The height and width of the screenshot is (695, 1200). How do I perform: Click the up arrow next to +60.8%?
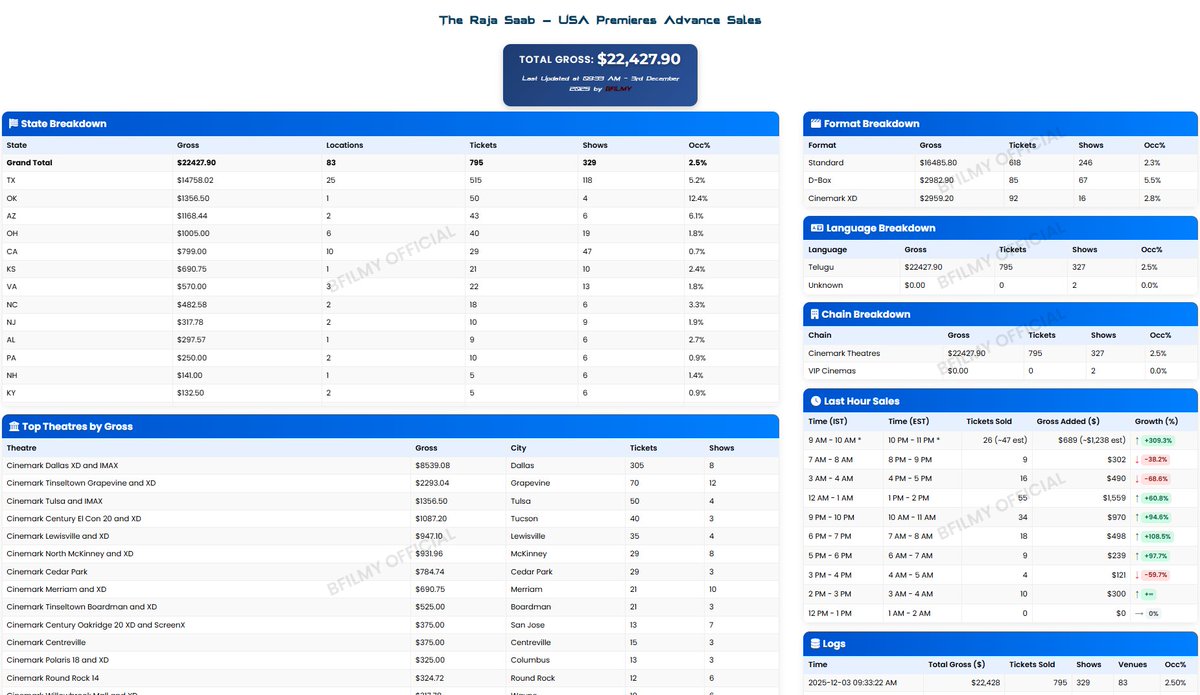point(1138,498)
